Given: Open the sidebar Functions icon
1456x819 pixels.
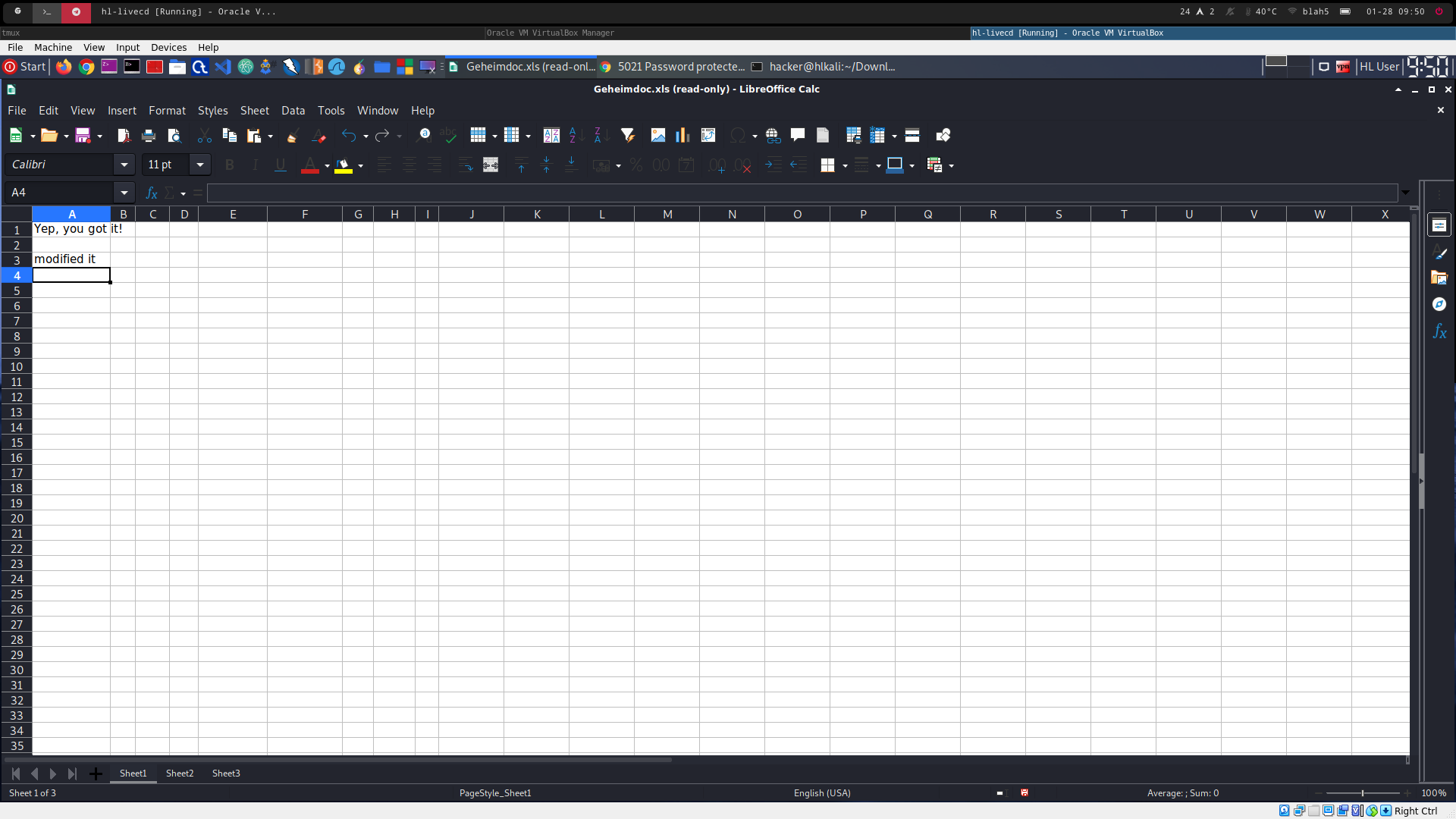Looking at the screenshot, I should (x=1439, y=331).
